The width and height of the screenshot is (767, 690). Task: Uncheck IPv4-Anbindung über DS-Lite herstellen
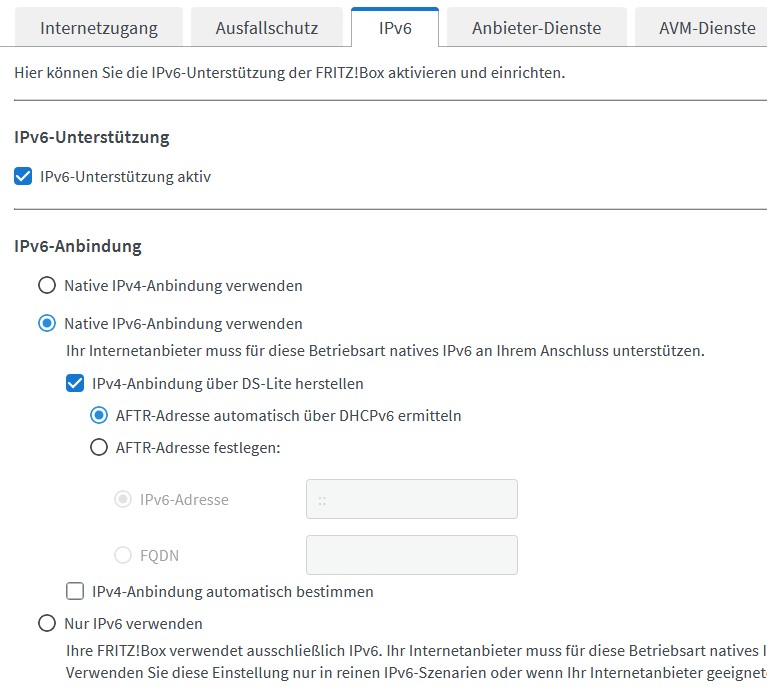click(x=75, y=383)
